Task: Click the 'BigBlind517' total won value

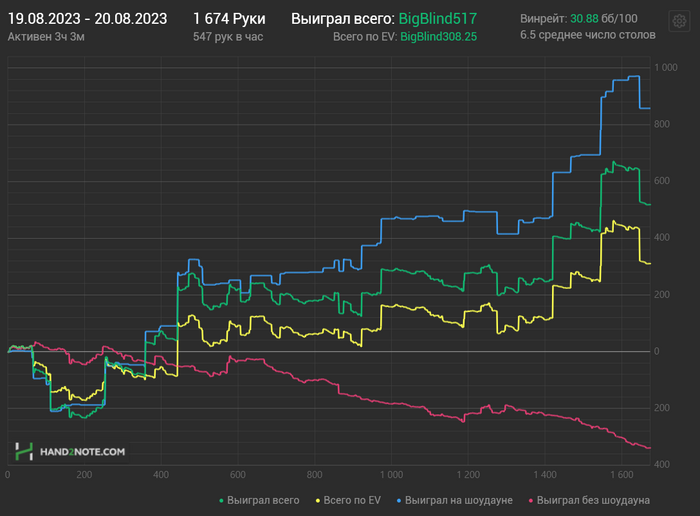Action: pos(438,19)
